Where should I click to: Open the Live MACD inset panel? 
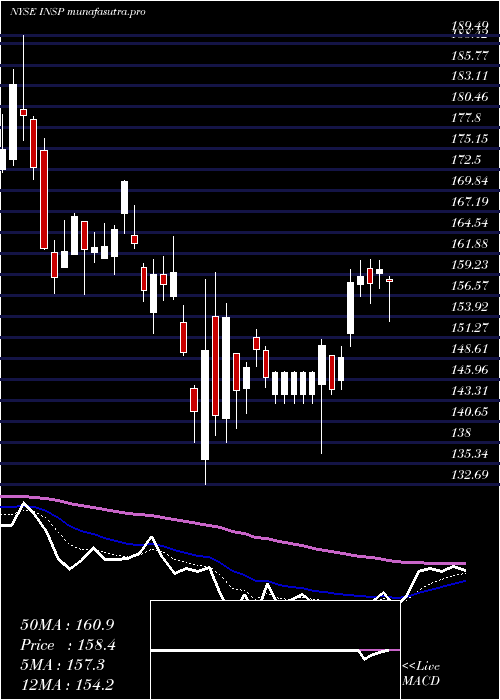(x=275, y=650)
